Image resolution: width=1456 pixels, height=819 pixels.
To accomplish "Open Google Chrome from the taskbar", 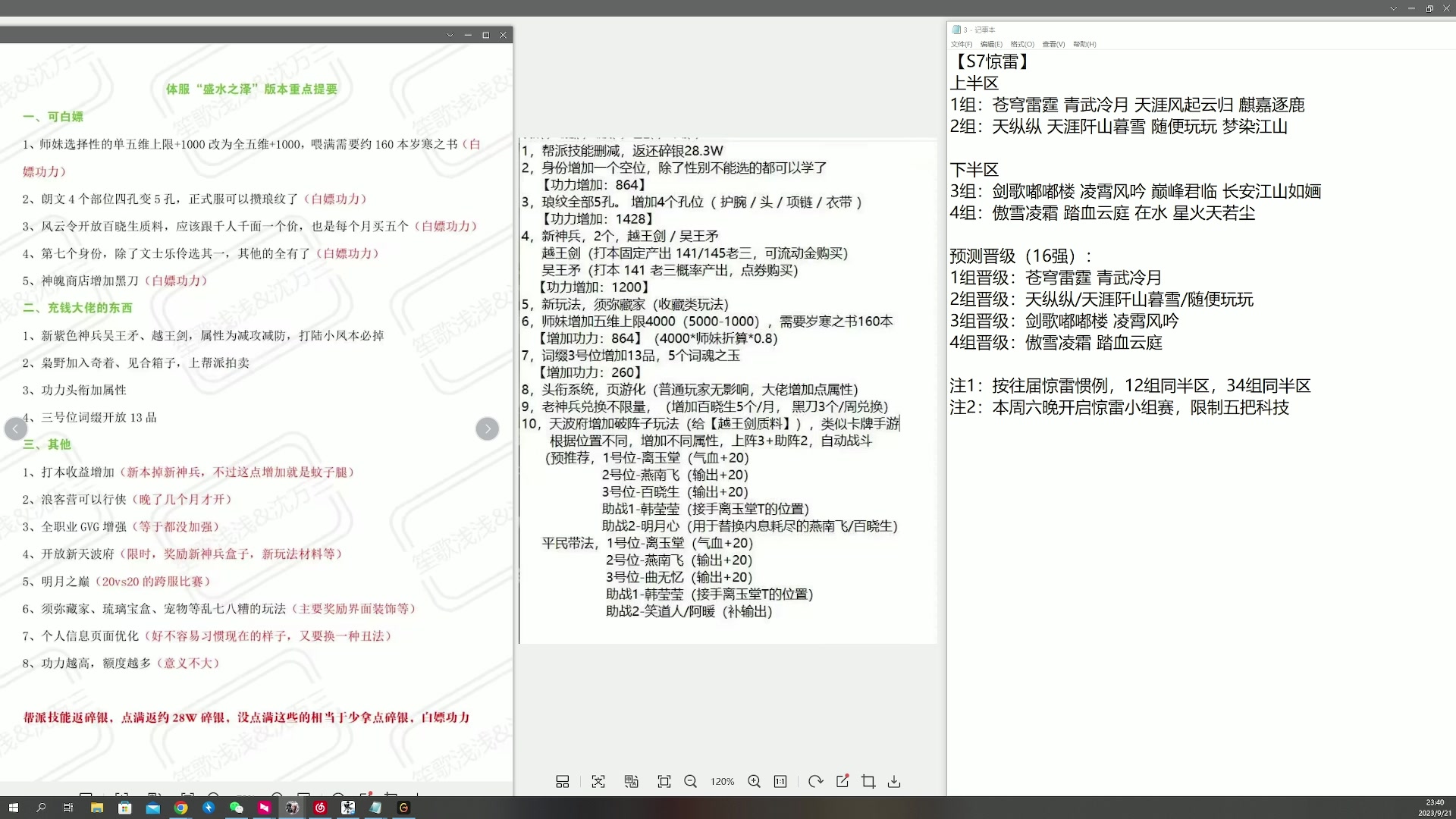I will 181,808.
